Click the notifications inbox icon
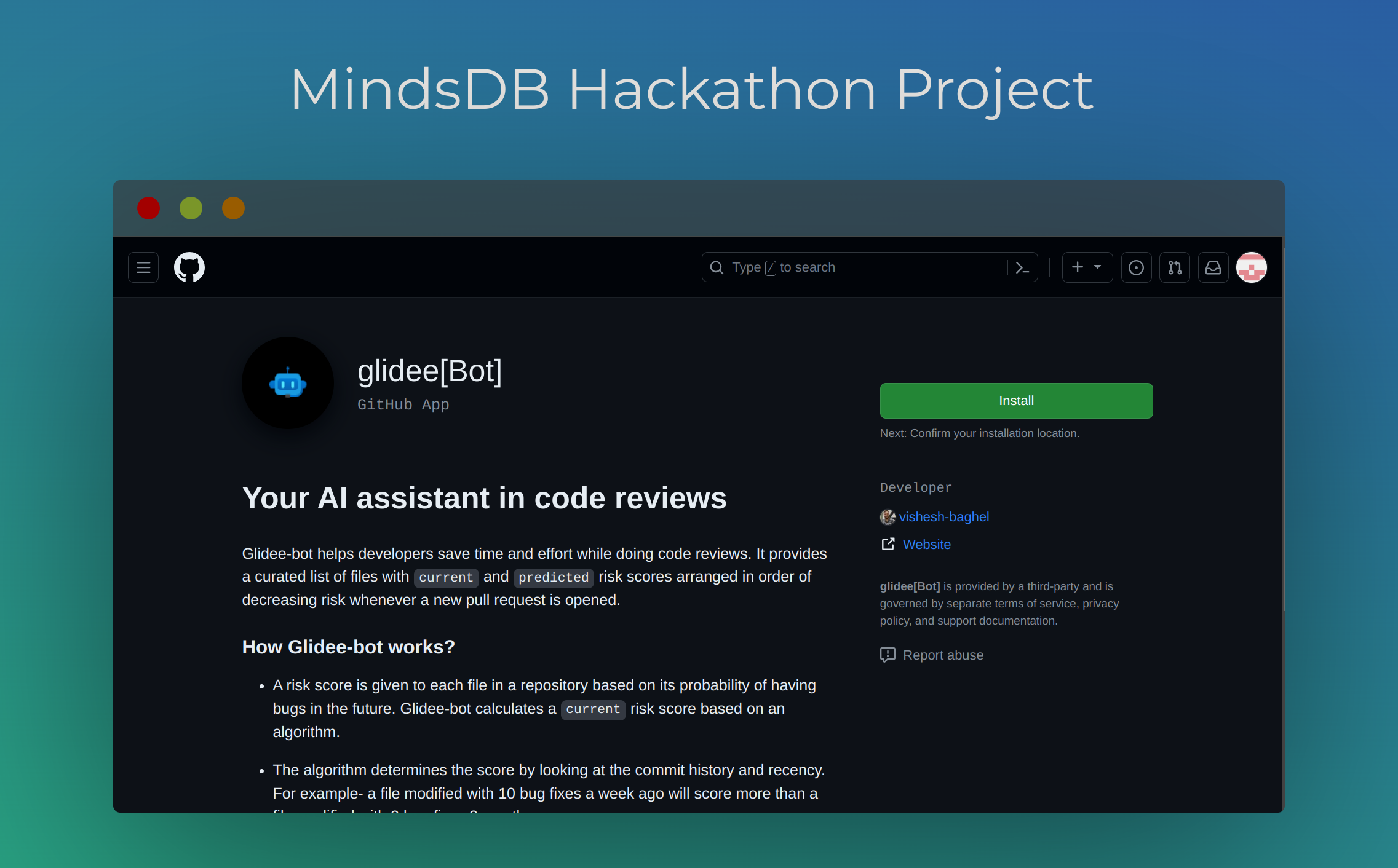Image resolution: width=1398 pixels, height=868 pixels. (x=1214, y=267)
